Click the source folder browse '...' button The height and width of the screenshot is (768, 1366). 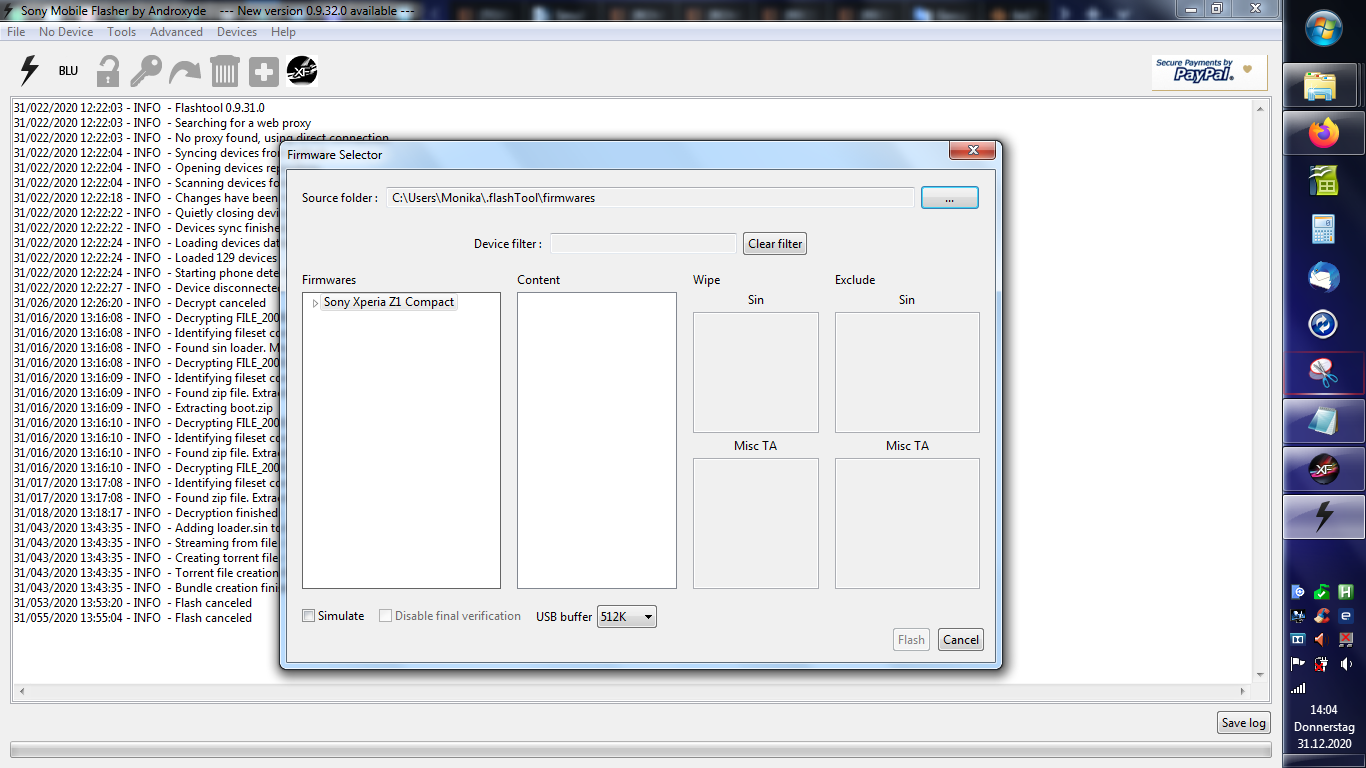click(x=949, y=198)
